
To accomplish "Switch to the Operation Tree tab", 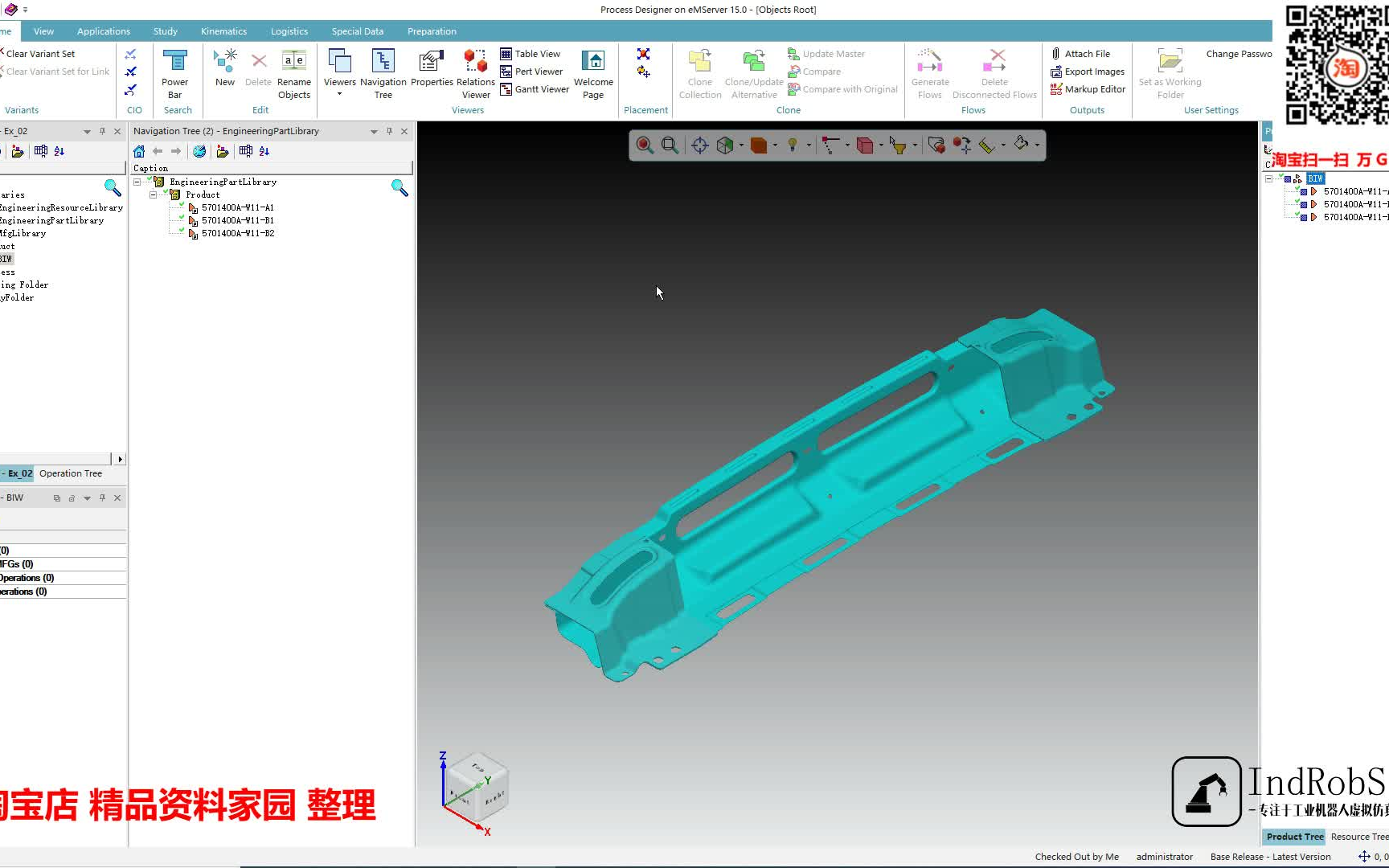I will coord(71,473).
